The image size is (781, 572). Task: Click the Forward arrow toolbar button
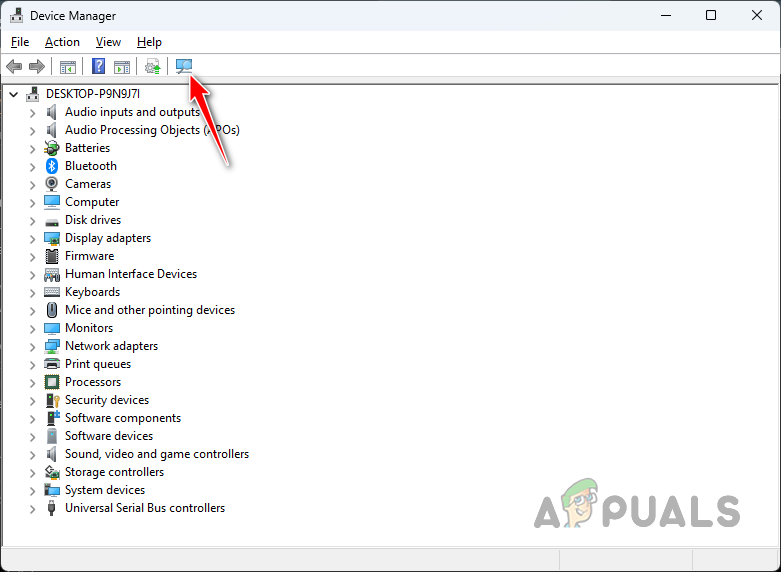[37, 66]
